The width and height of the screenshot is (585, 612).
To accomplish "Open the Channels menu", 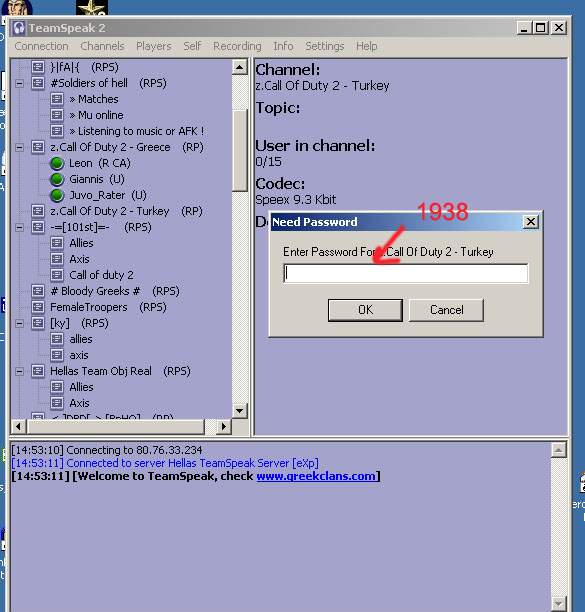I will [102, 46].
